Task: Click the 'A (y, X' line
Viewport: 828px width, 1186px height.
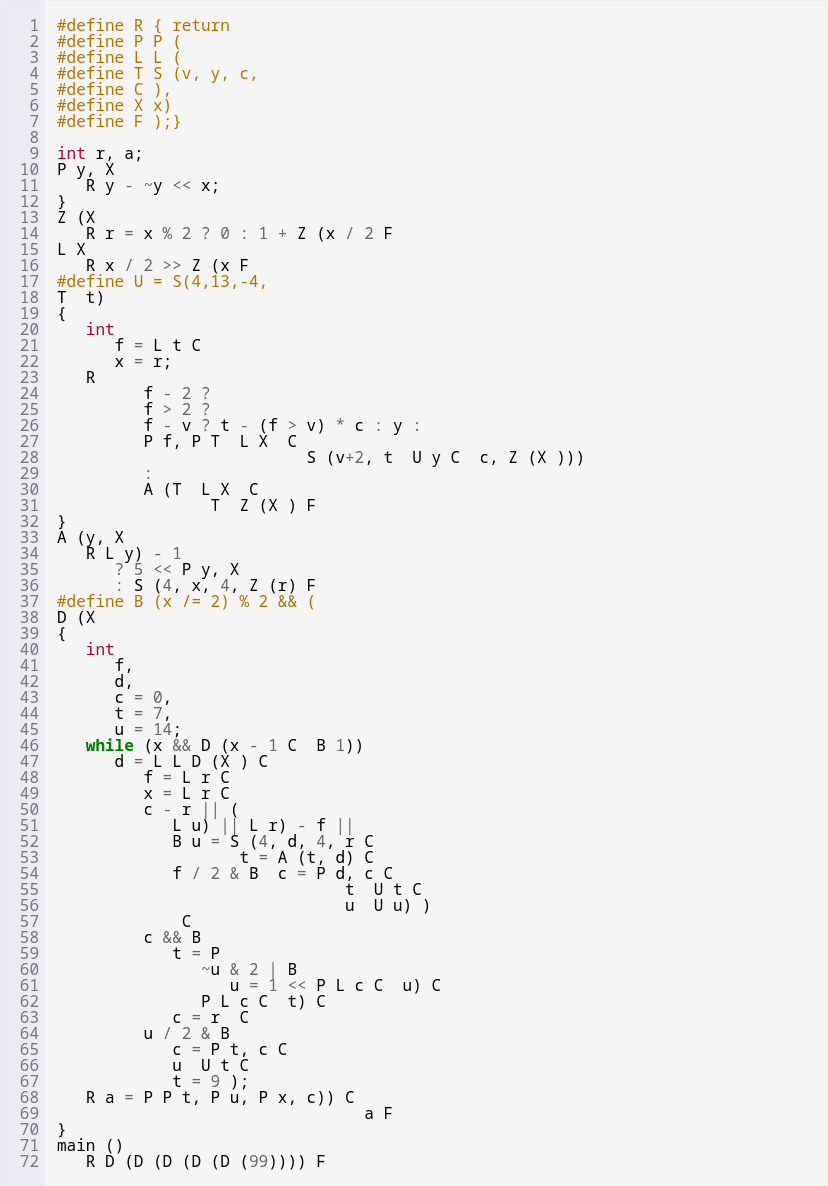Action: 90,538
